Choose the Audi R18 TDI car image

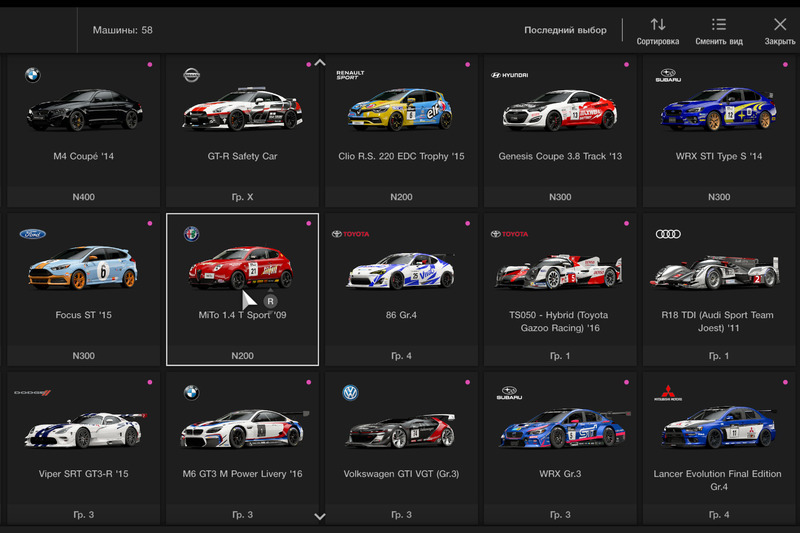point(715,272)
